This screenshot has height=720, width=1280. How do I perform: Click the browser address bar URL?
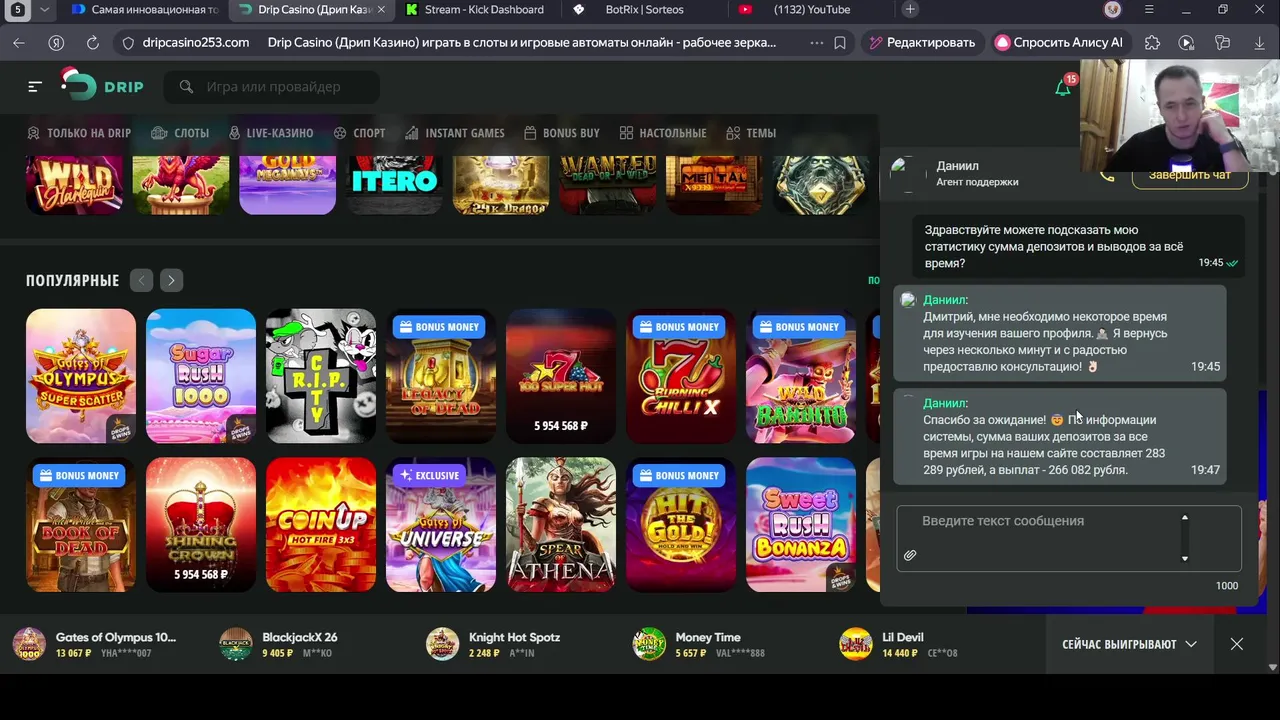point(196,43)
